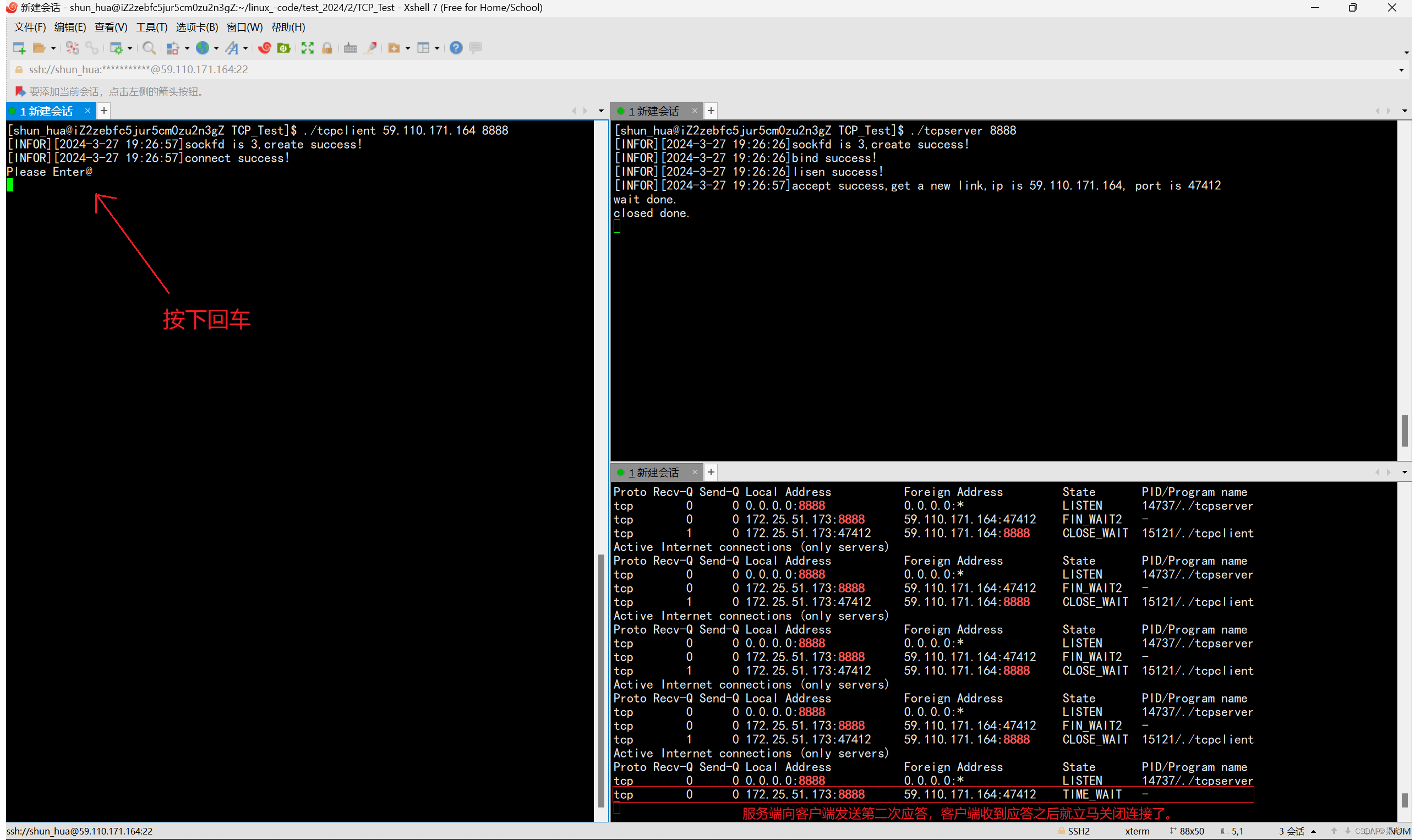Toggle full screen mode icon
The image size is (1415, 840).
click(x=308, y=48)
